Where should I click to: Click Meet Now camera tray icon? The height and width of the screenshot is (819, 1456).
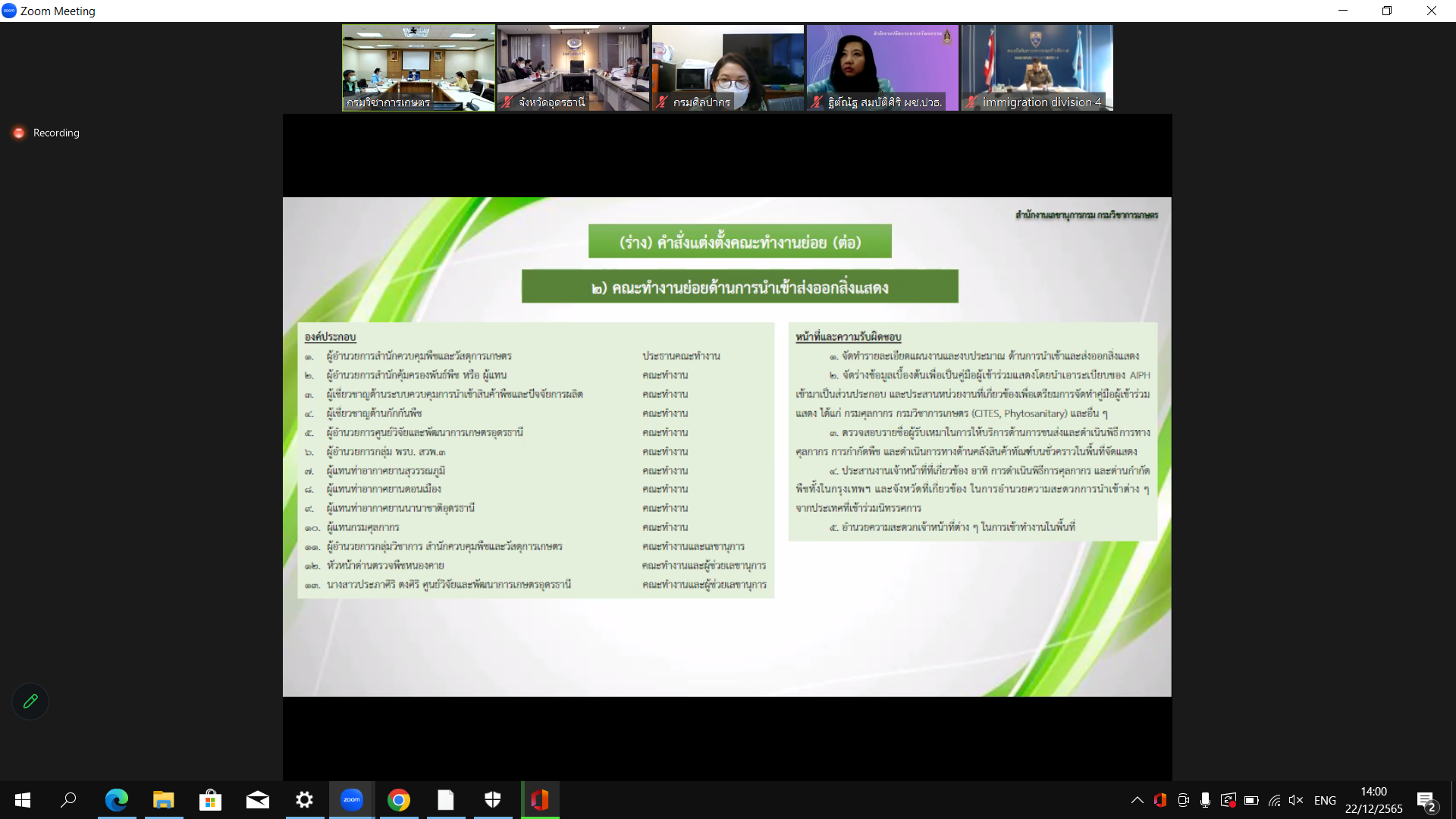tap(1183, 800)
